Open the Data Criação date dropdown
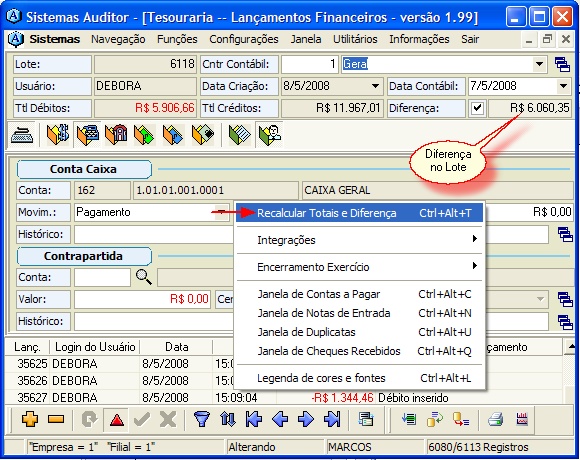 pos(375,86)
